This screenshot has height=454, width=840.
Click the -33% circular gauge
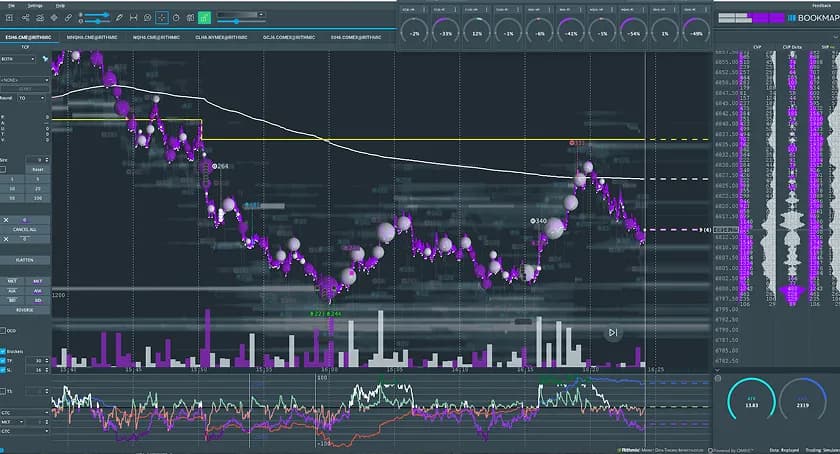[x=445, y=32]
